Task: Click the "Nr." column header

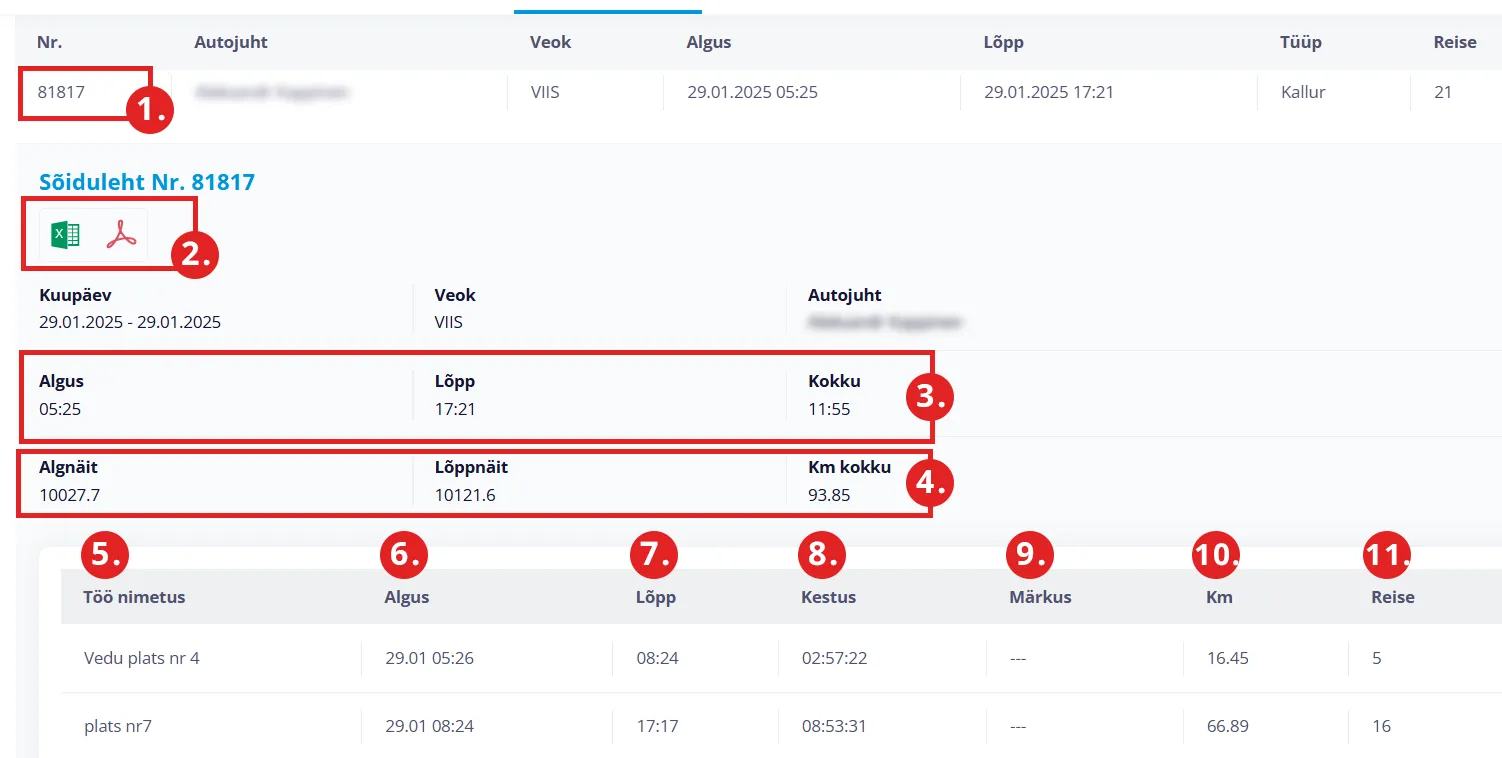Action: coord(50,43)
